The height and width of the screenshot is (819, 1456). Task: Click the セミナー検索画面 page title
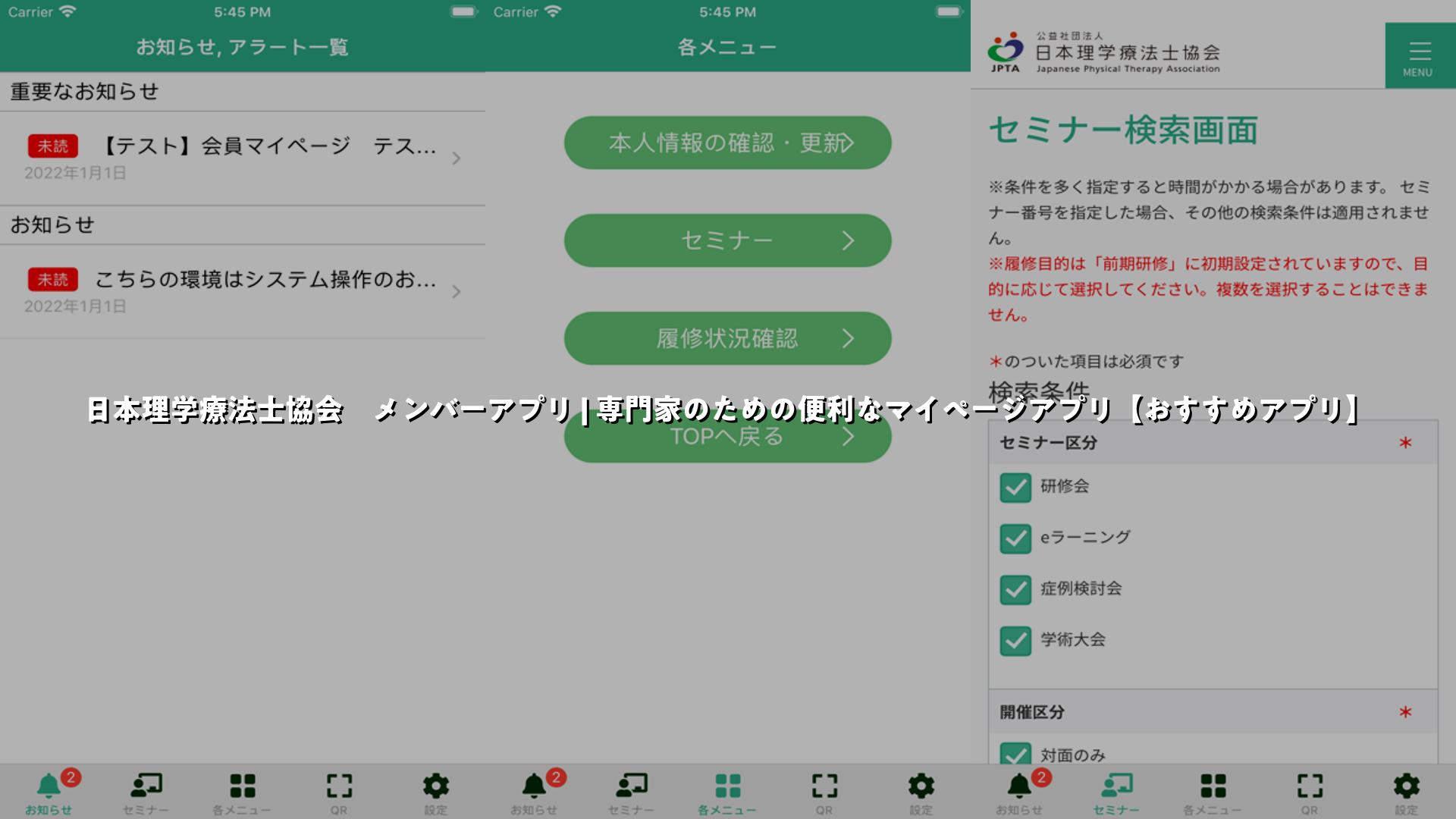point(1123,130)
